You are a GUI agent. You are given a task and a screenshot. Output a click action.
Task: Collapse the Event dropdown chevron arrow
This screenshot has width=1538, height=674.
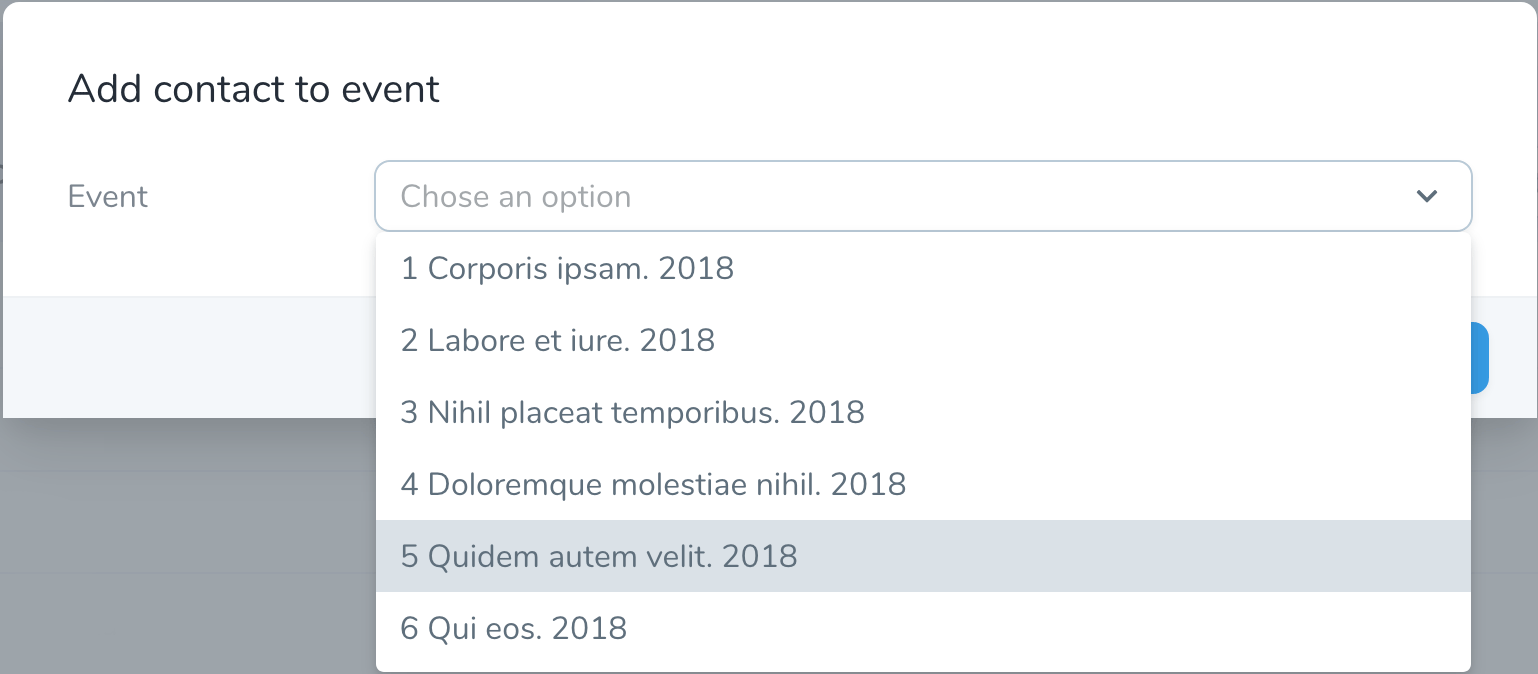(1427, 196)
